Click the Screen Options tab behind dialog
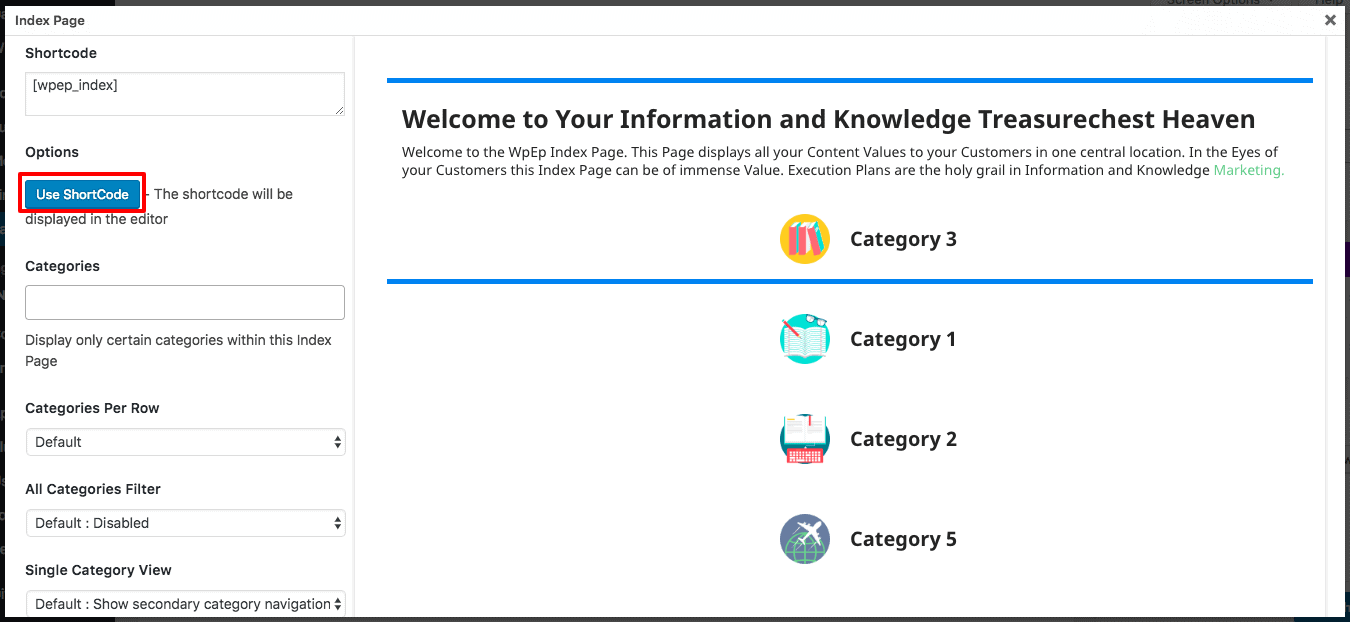 [x=1220, y=3]
